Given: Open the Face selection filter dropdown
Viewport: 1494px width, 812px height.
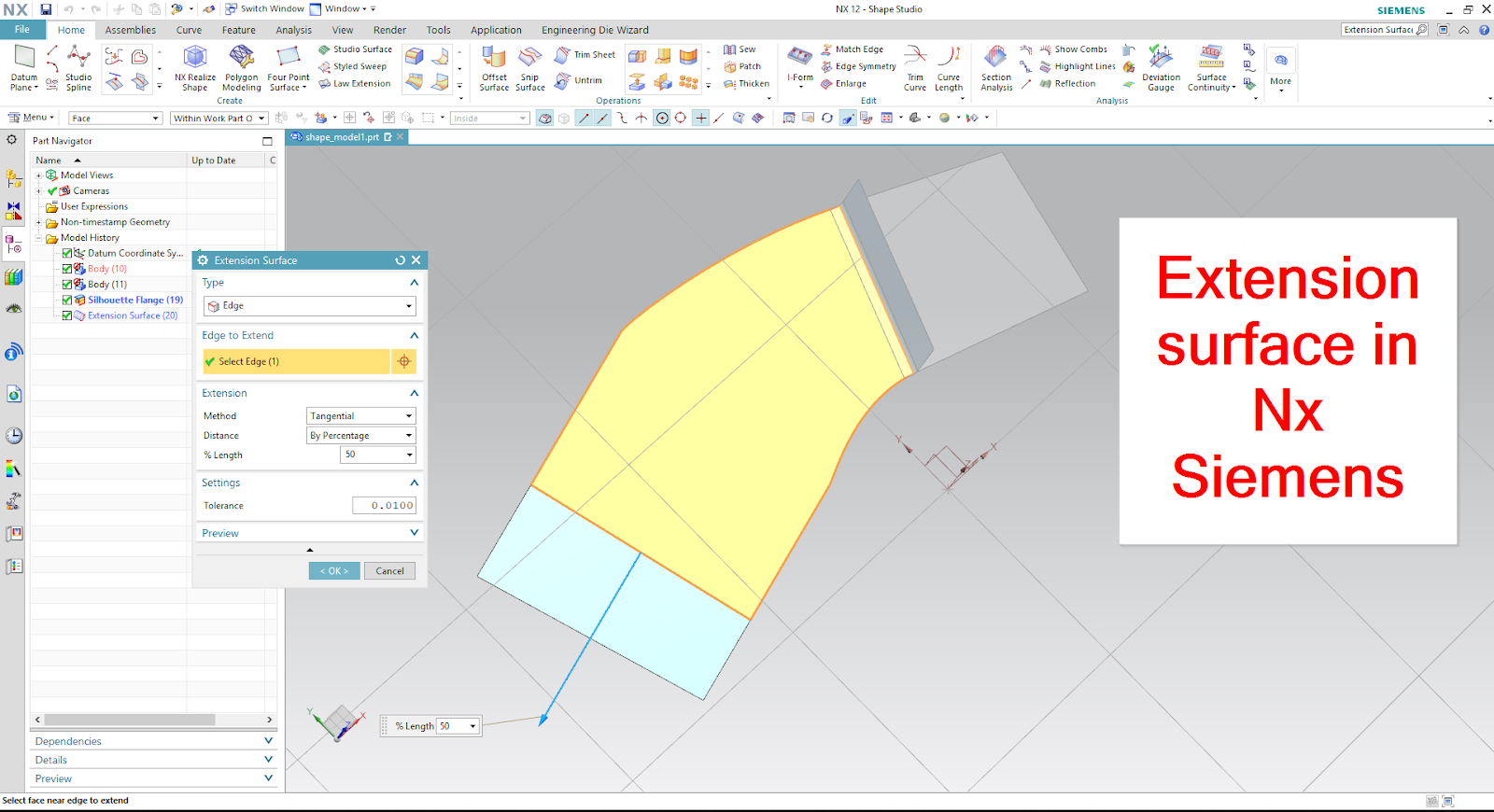Looking at the screenshot, I should (x=116, y=119).
